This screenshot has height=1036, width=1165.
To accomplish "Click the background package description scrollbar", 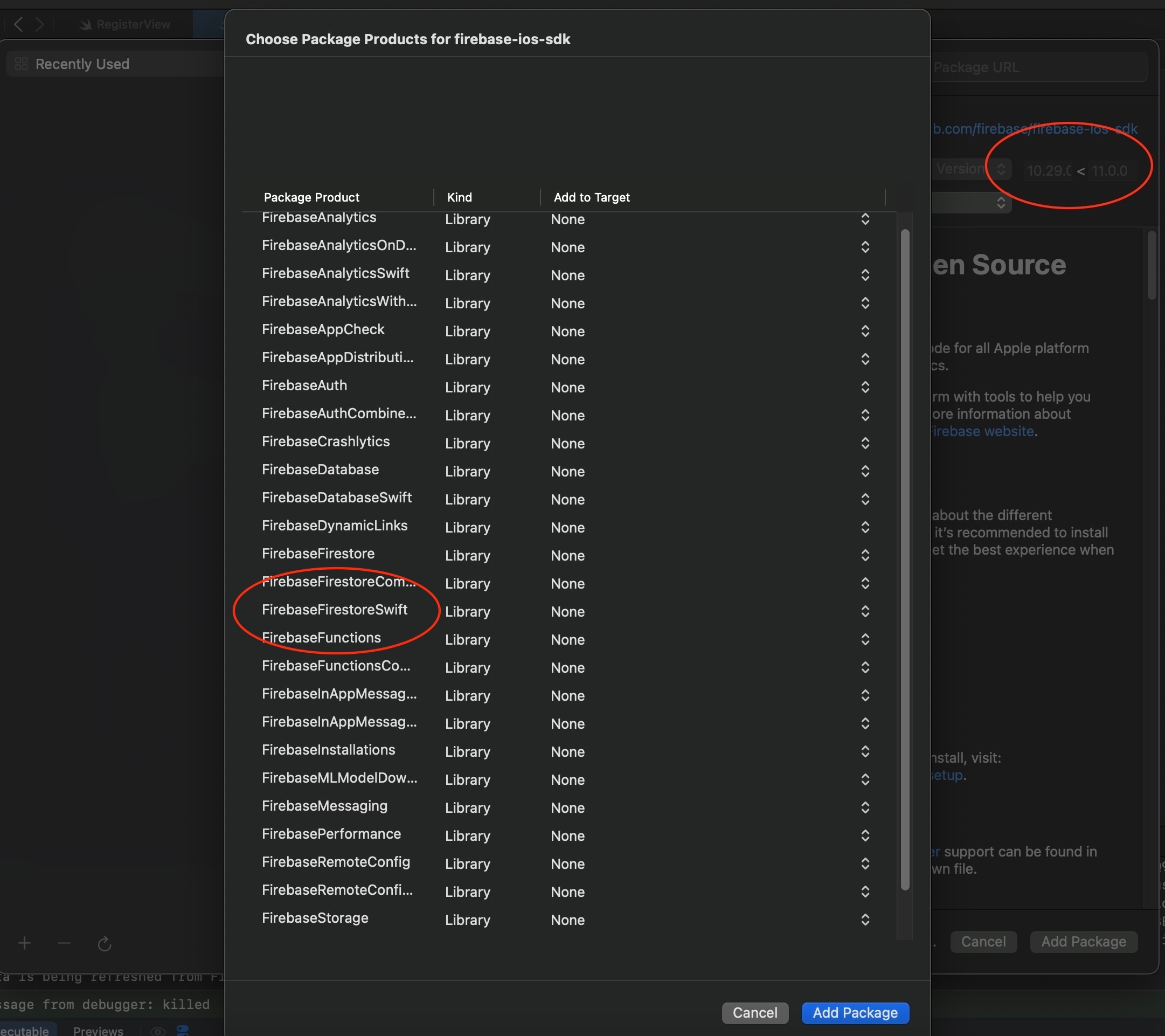I will tap(1152, 264).
